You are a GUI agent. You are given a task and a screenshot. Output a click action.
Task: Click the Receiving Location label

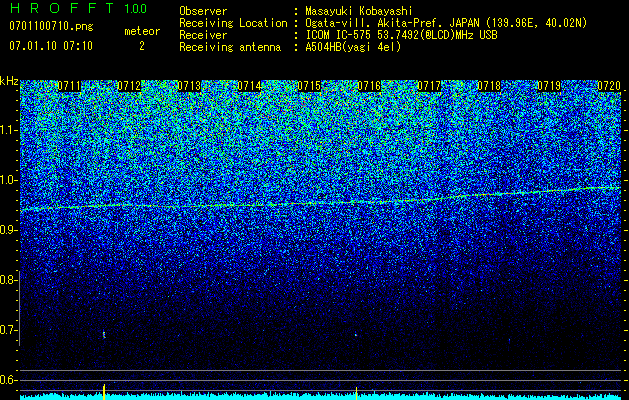(x=233, y=23)
